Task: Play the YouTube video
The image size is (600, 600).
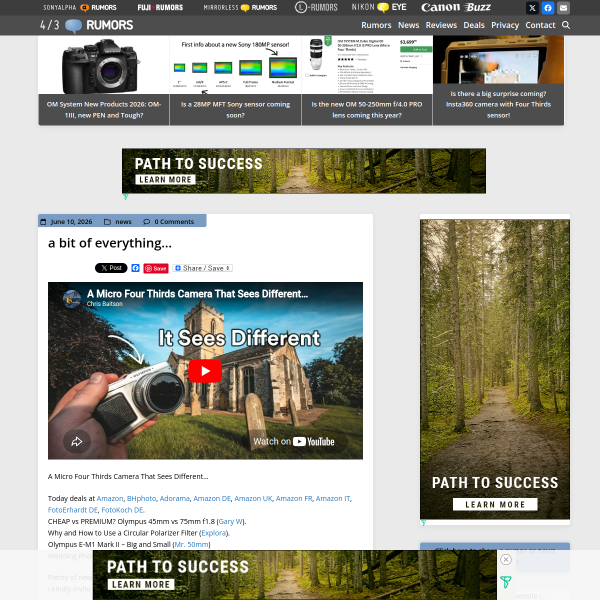Action: click(205, 371)
